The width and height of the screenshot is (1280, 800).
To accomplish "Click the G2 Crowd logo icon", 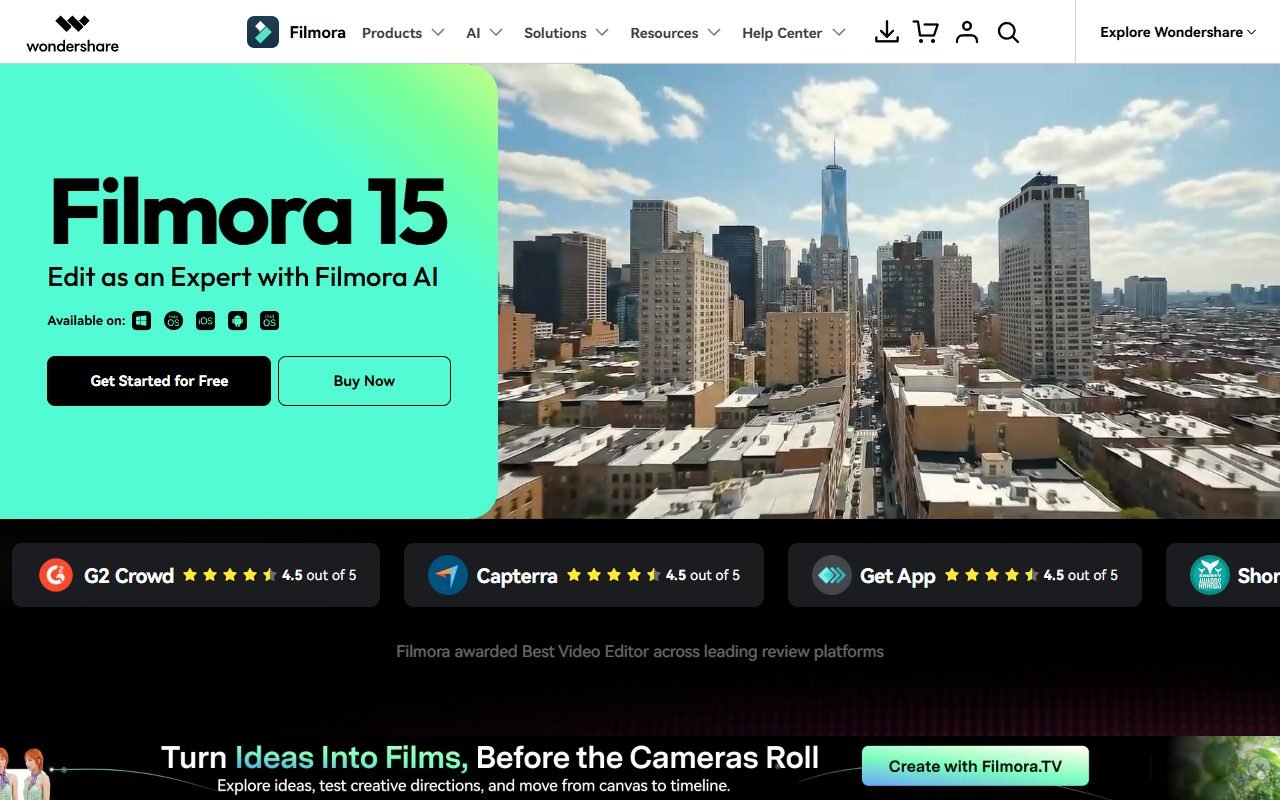I will coord(56,575).
